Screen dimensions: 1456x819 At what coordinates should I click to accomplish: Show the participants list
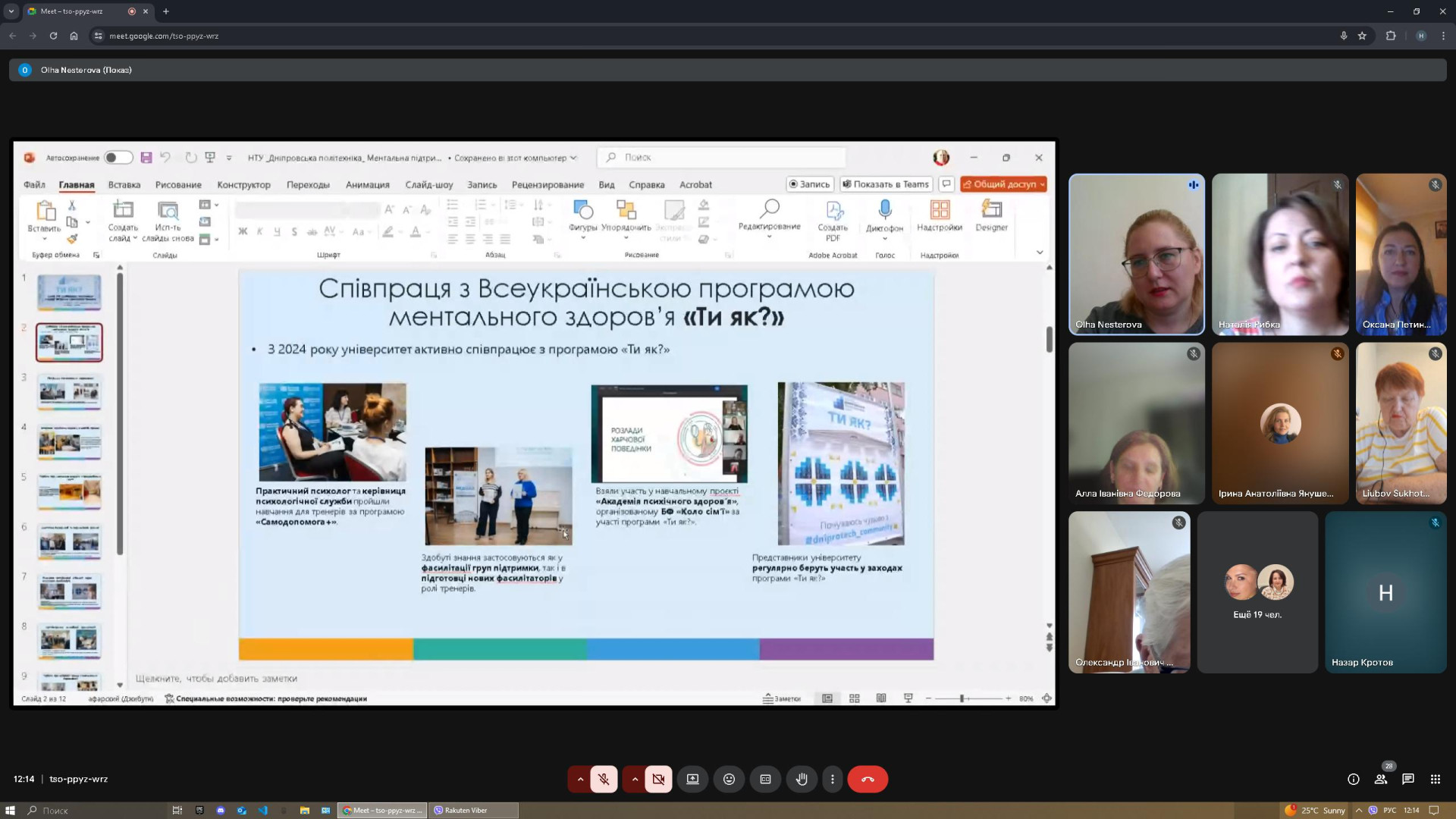point(1381,779)
